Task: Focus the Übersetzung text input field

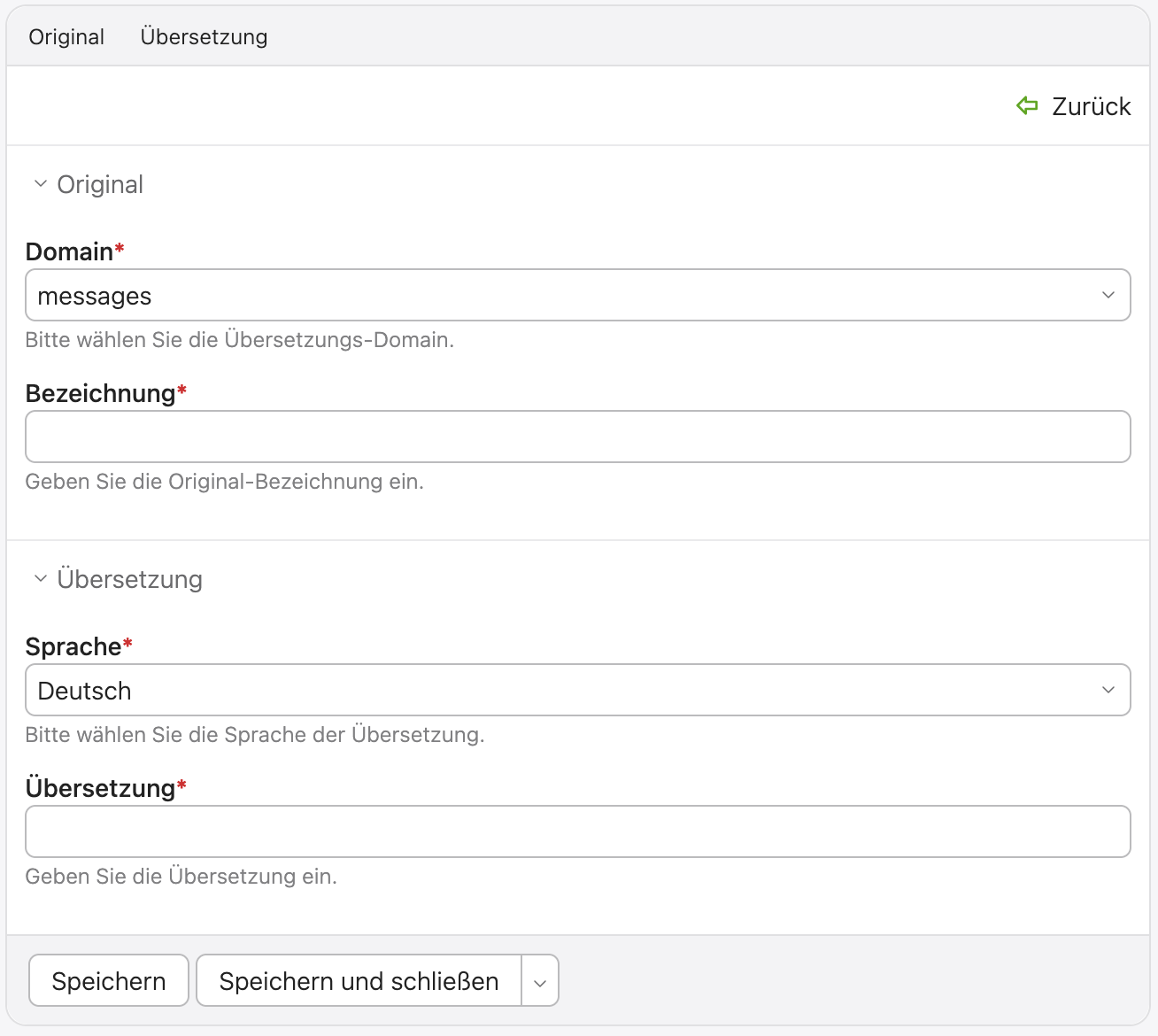Action: (577, 831)
